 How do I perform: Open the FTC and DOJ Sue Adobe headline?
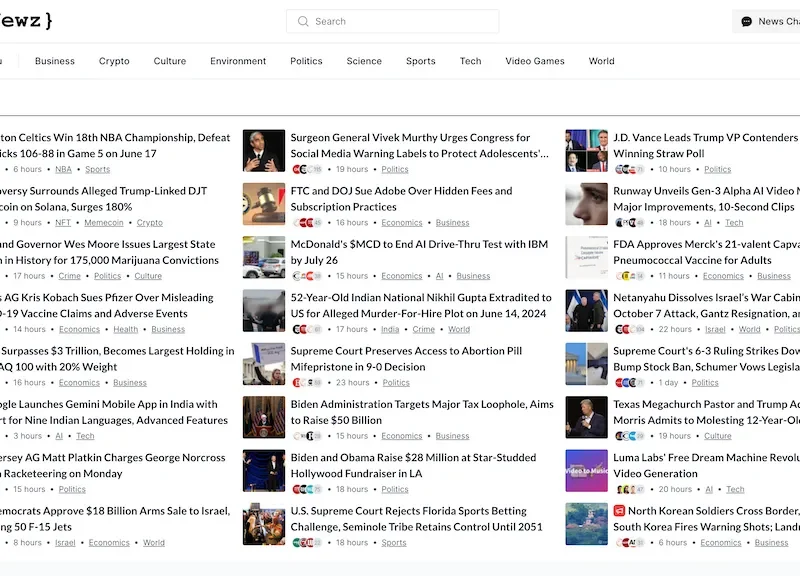click(402, 199)
